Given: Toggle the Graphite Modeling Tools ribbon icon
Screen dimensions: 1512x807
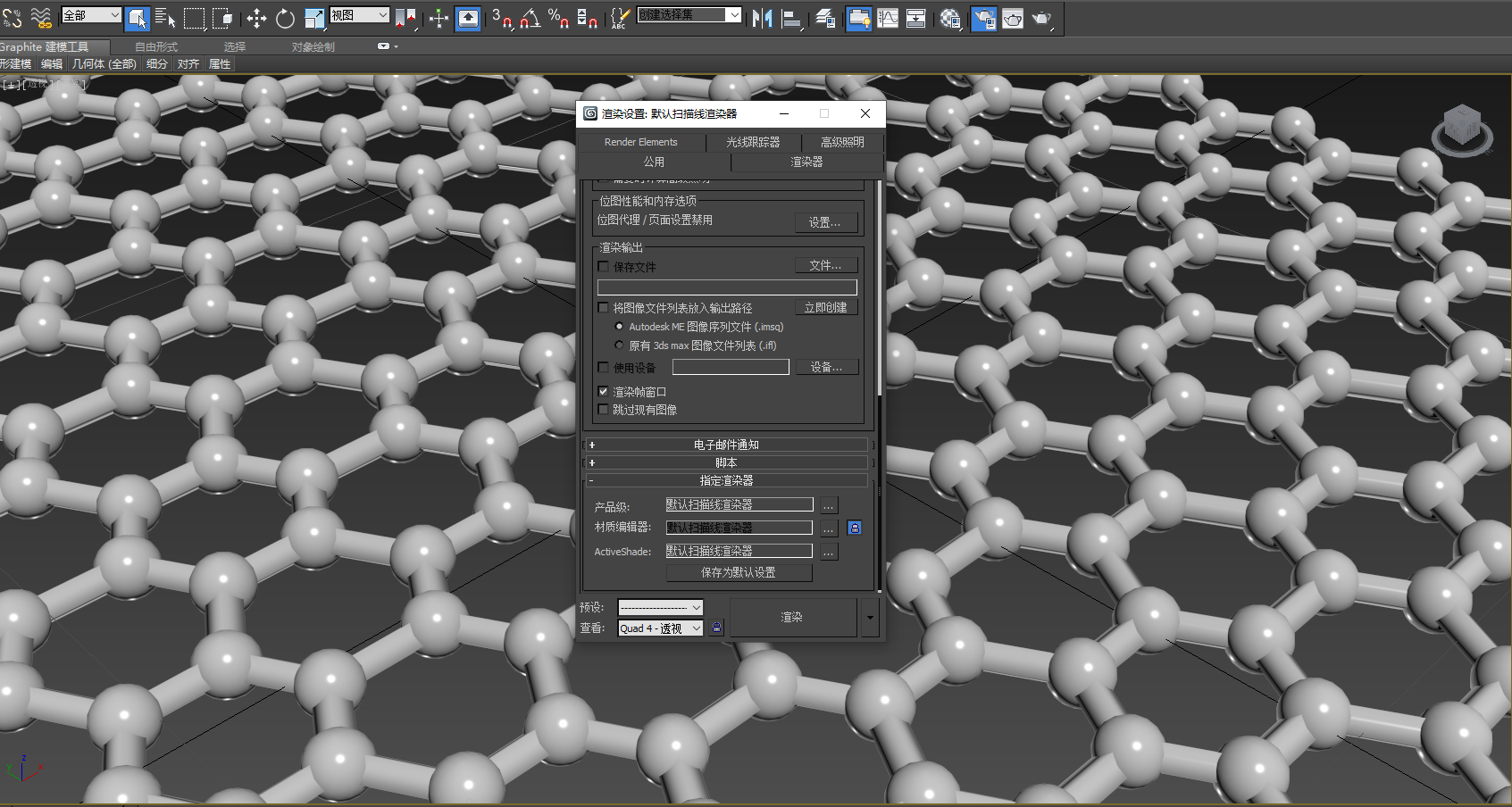Looking at the screenshot, I should [x=858, y=18].
